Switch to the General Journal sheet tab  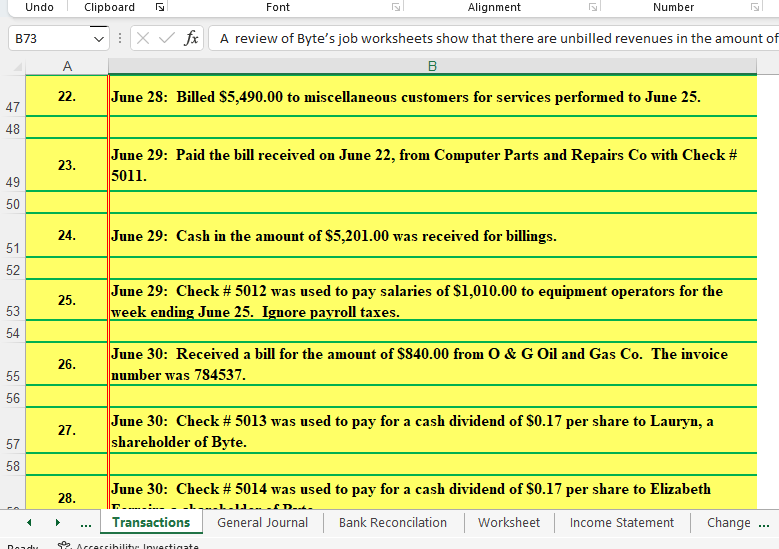pos(262,522)
